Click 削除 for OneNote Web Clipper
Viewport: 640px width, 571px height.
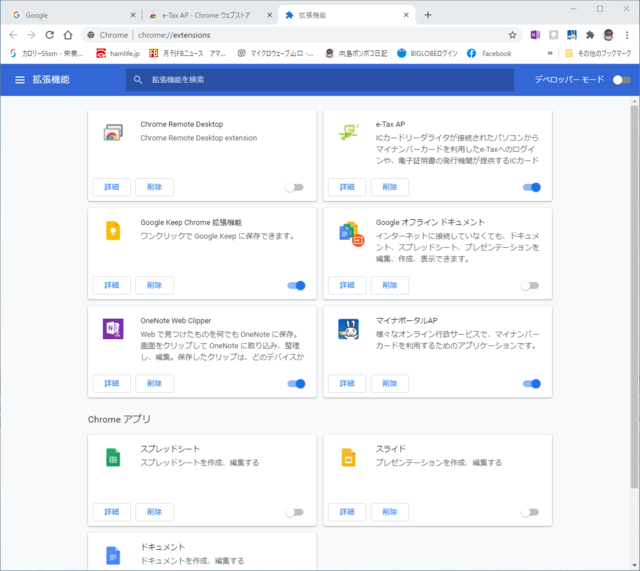coord(154,383)
